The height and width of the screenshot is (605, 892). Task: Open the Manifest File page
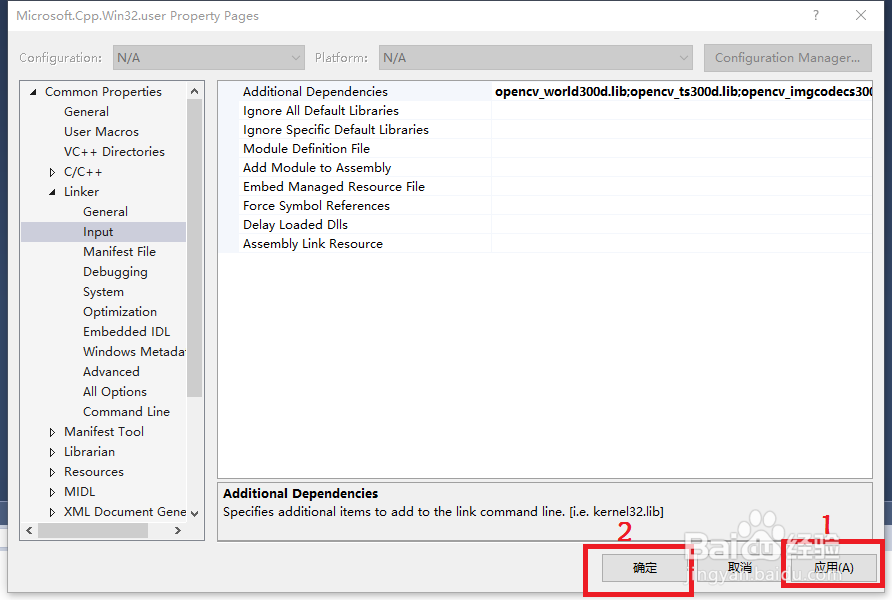[119, 252]
